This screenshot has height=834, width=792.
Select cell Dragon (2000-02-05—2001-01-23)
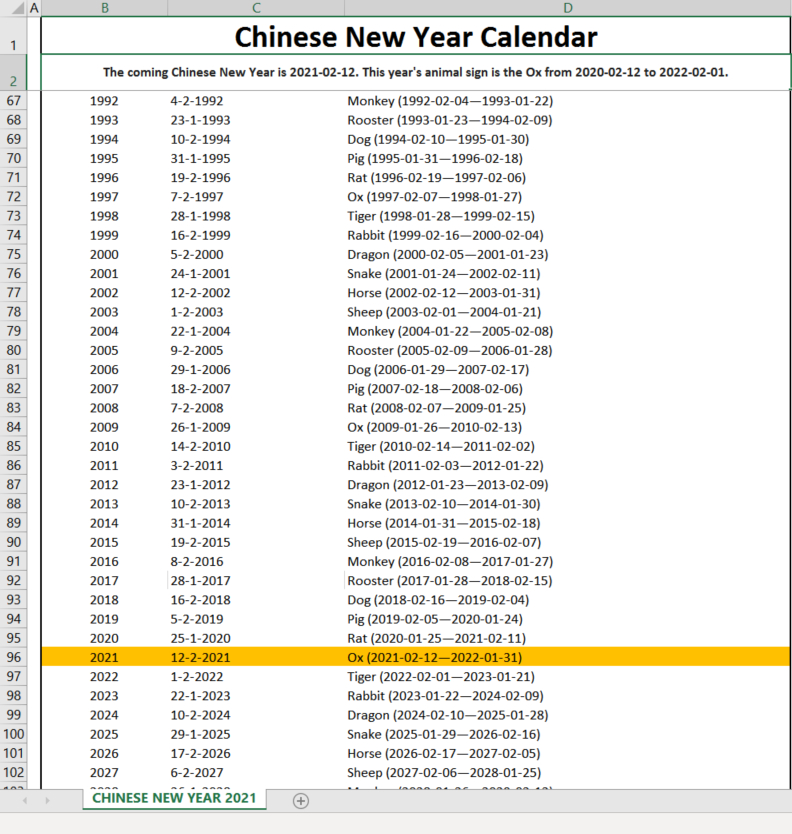point(568,254)
